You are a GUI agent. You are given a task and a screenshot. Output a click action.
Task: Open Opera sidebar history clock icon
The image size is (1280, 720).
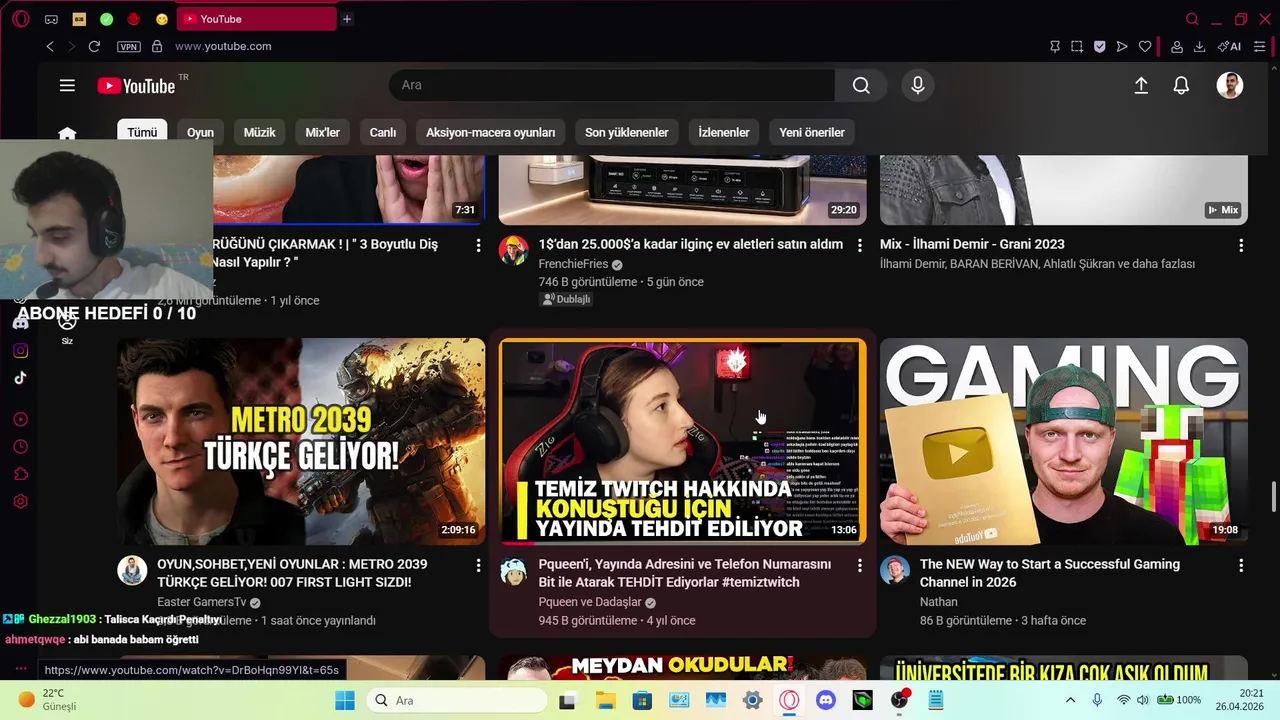pos(20,447)
